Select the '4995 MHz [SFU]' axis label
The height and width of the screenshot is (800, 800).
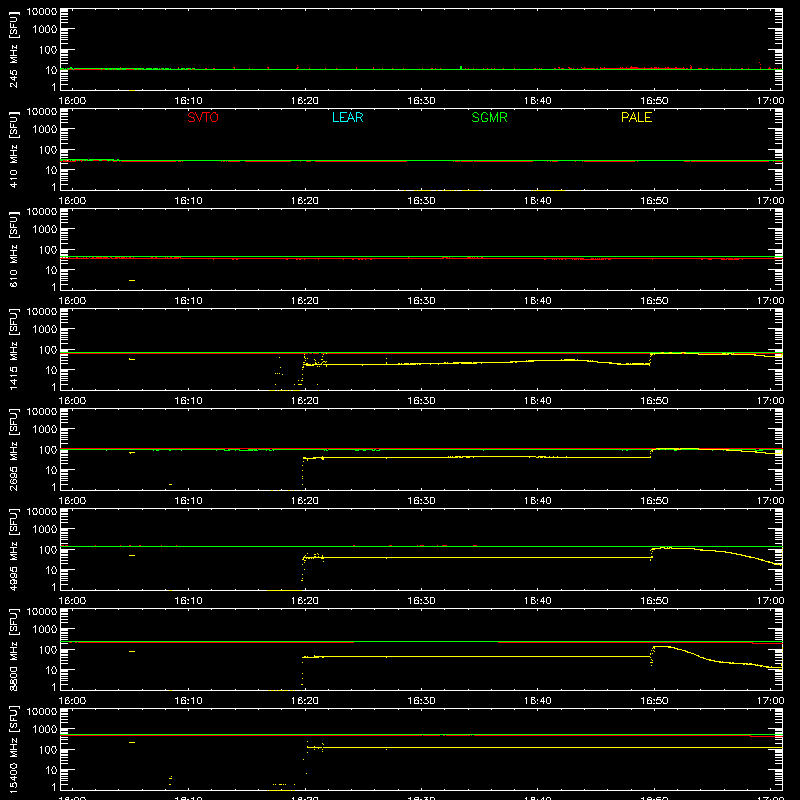point(14,550)
